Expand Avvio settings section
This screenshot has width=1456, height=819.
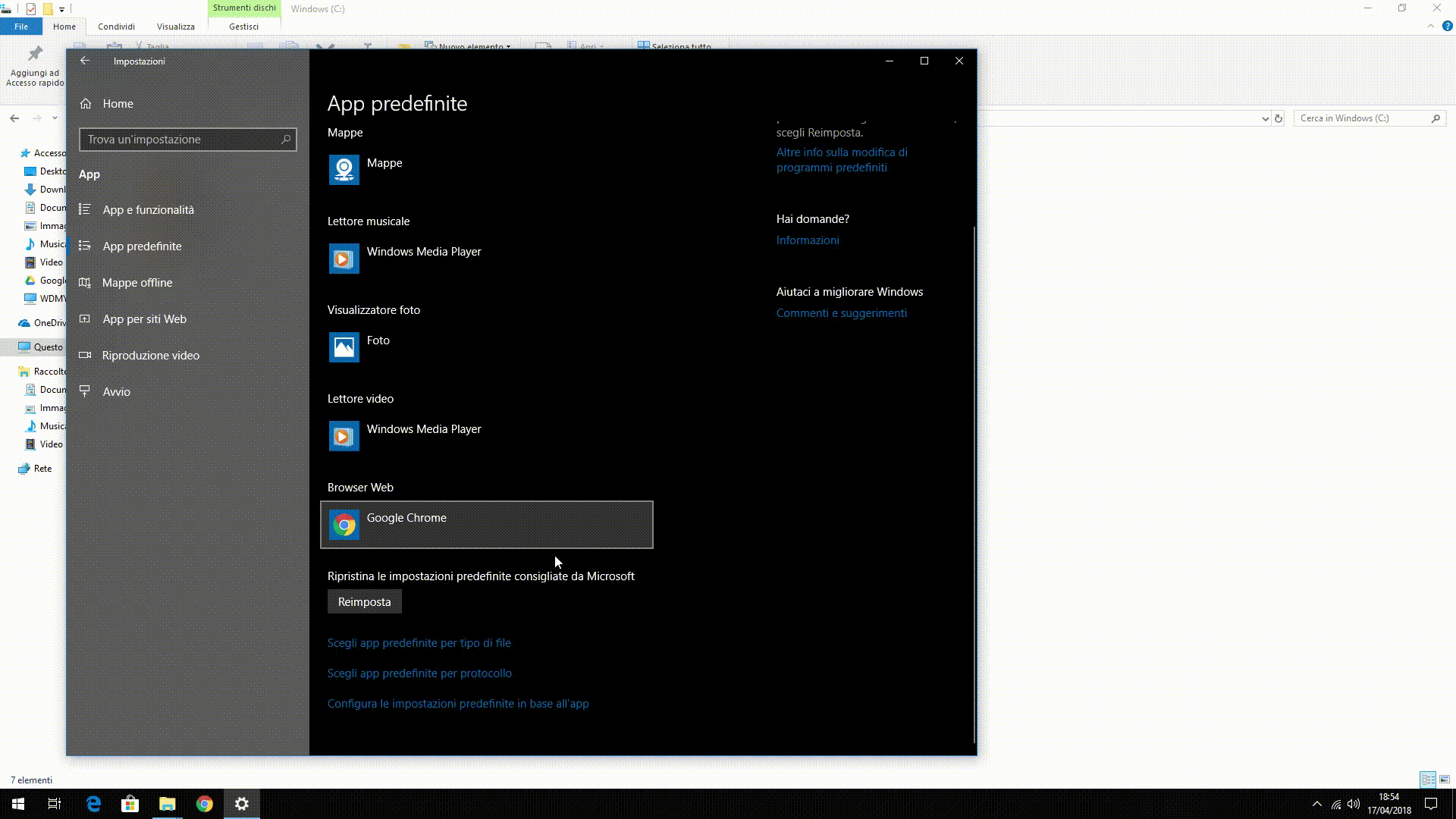coord(116,391)
